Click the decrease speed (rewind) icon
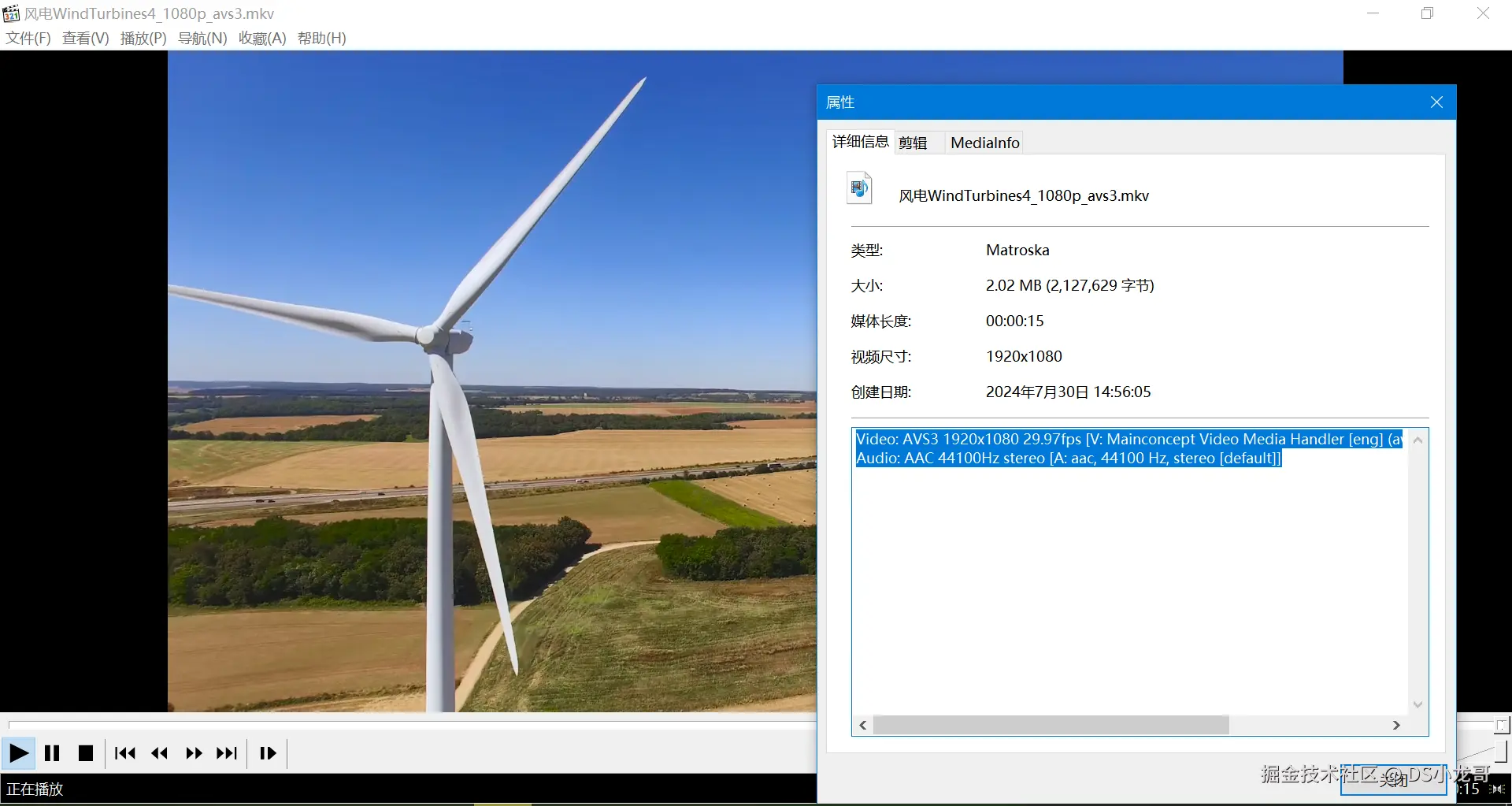Image resolution: width=1512 pixels, height=806 pixels. [159, 753]
